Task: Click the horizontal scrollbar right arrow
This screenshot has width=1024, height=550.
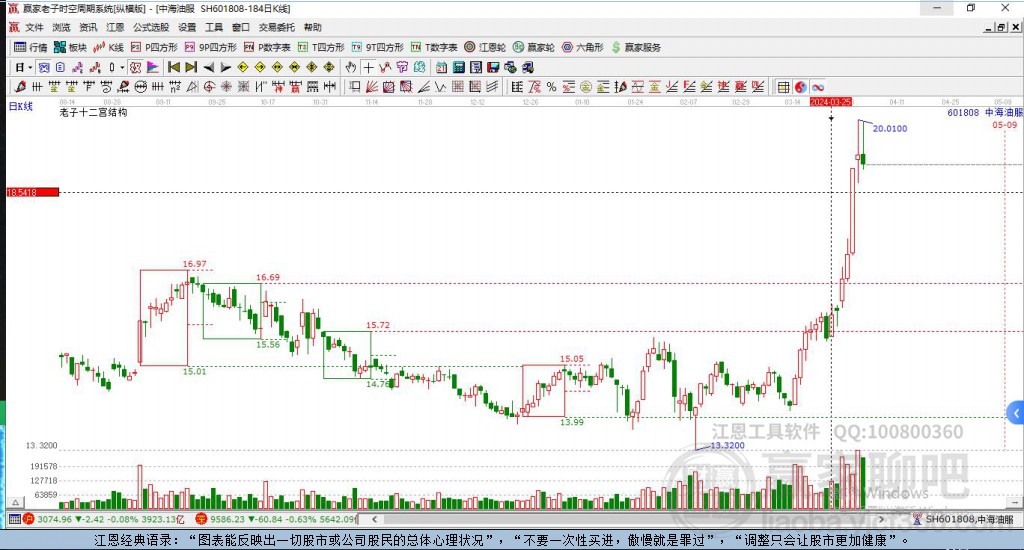Action: tap(881, 519)
